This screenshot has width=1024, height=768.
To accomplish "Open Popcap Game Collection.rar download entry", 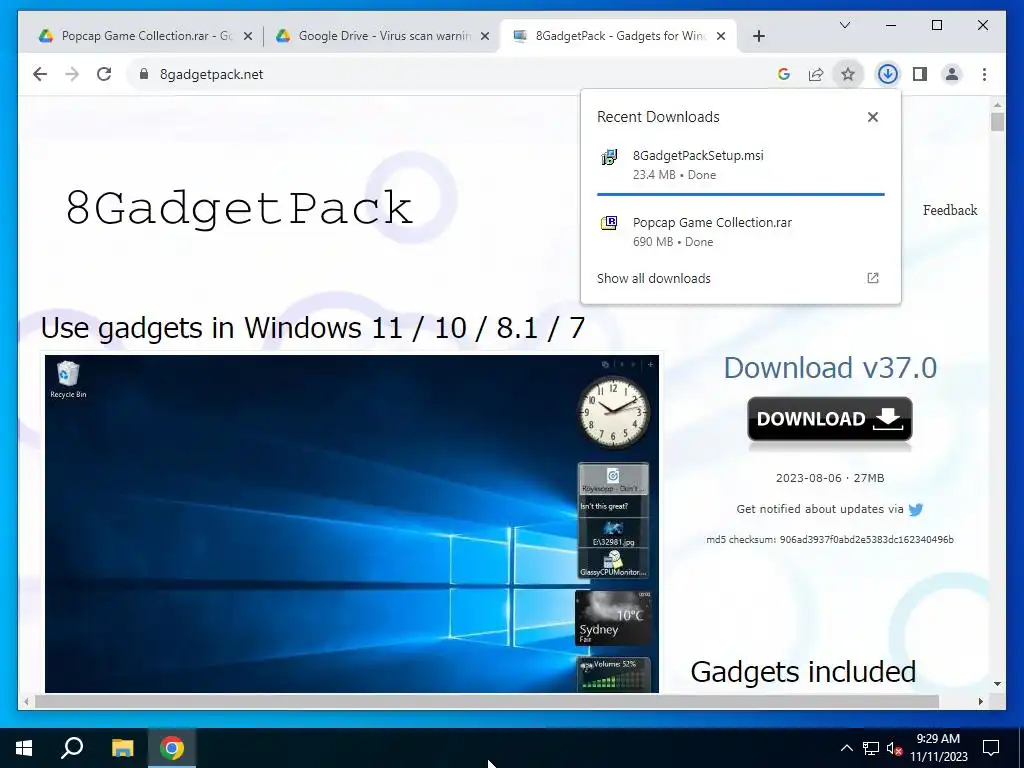I will pyautogui.click(x=741, y=232).
